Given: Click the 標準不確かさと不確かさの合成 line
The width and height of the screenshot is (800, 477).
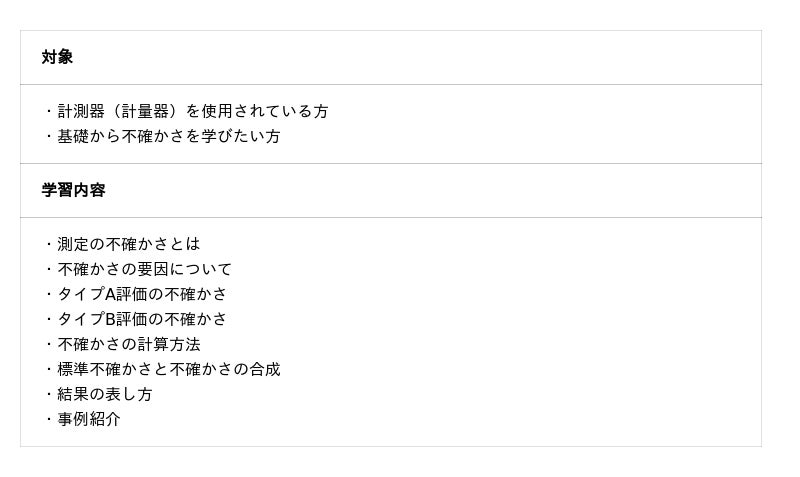Looking at the screenshot, I should 168,369.
